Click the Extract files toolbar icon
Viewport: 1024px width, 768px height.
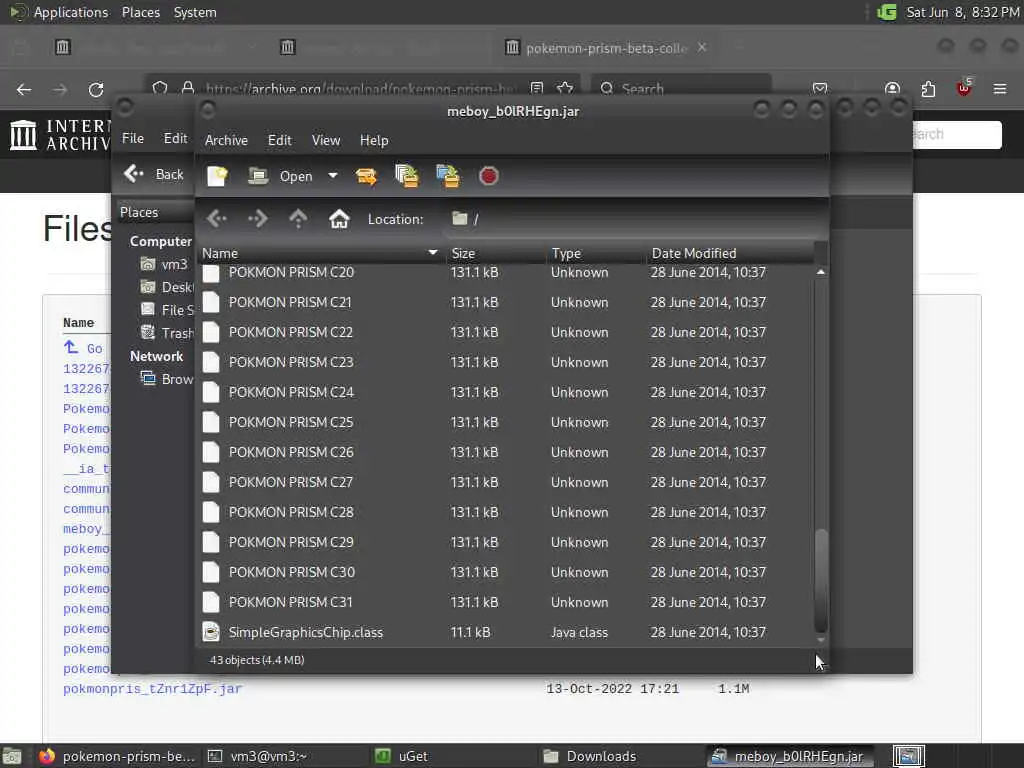tap(366, 176)
